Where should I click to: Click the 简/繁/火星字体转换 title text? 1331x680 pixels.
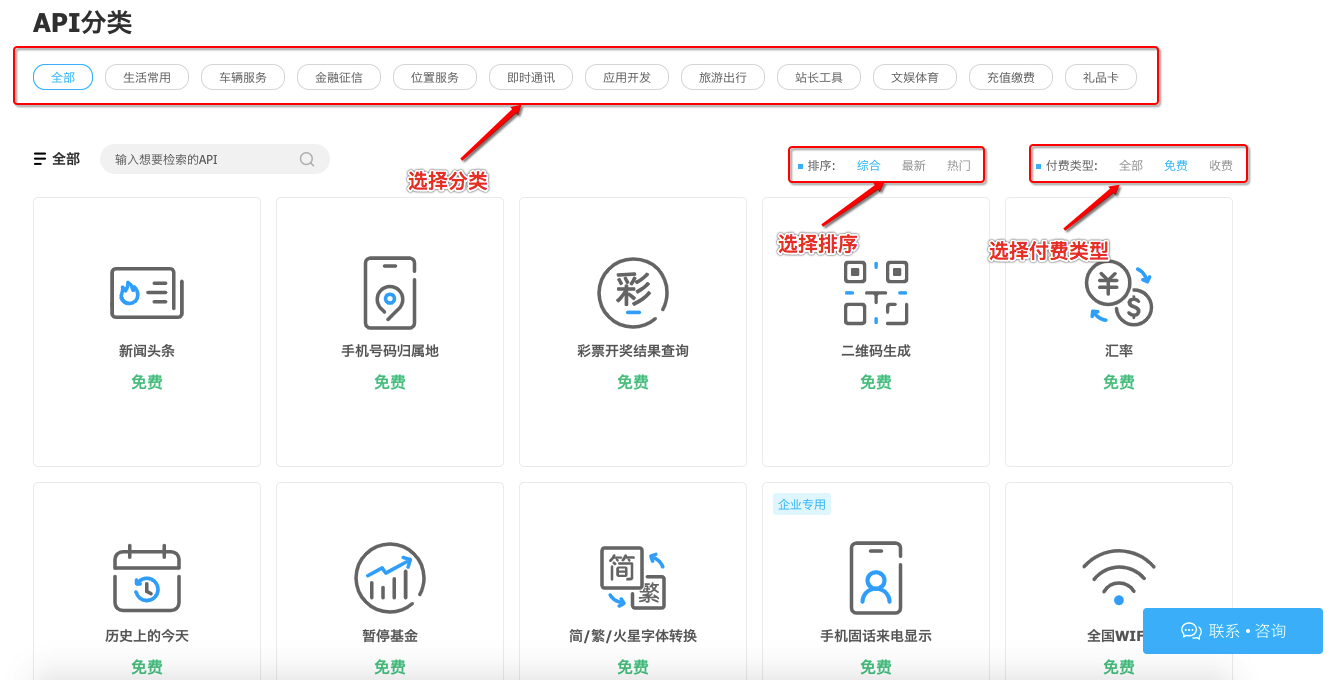coord(633,636)
